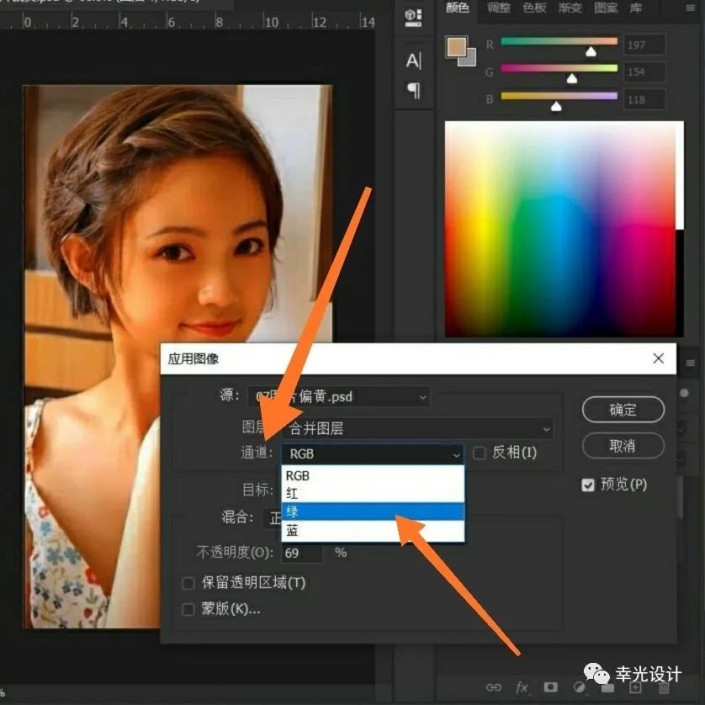Click the 通道 combo box showing RGB
The height and width of the screenshot is (705, 705).
click(x=373, y=454)
